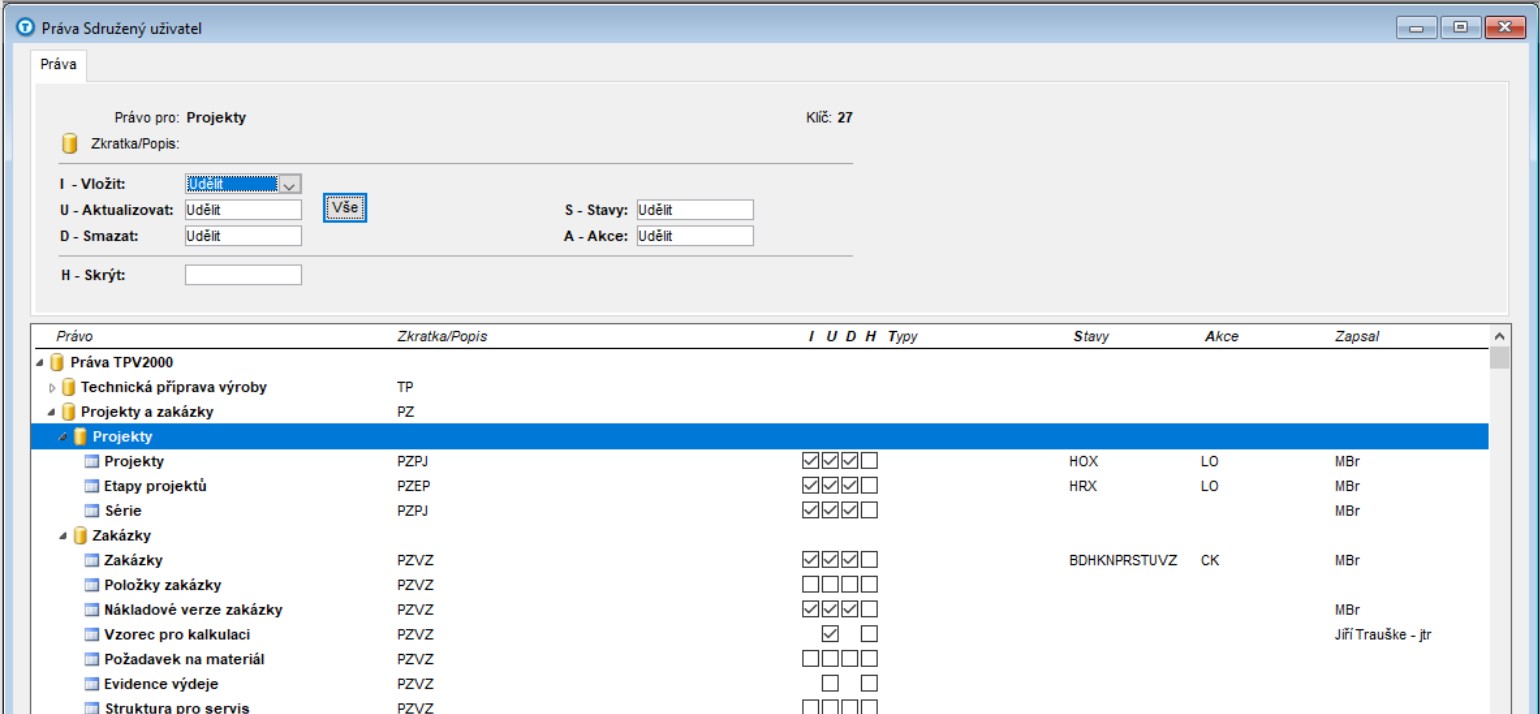Click the Projekty a zakázky database icon
This screenshot has height=714, width=1540.
(x=68, y=412)
